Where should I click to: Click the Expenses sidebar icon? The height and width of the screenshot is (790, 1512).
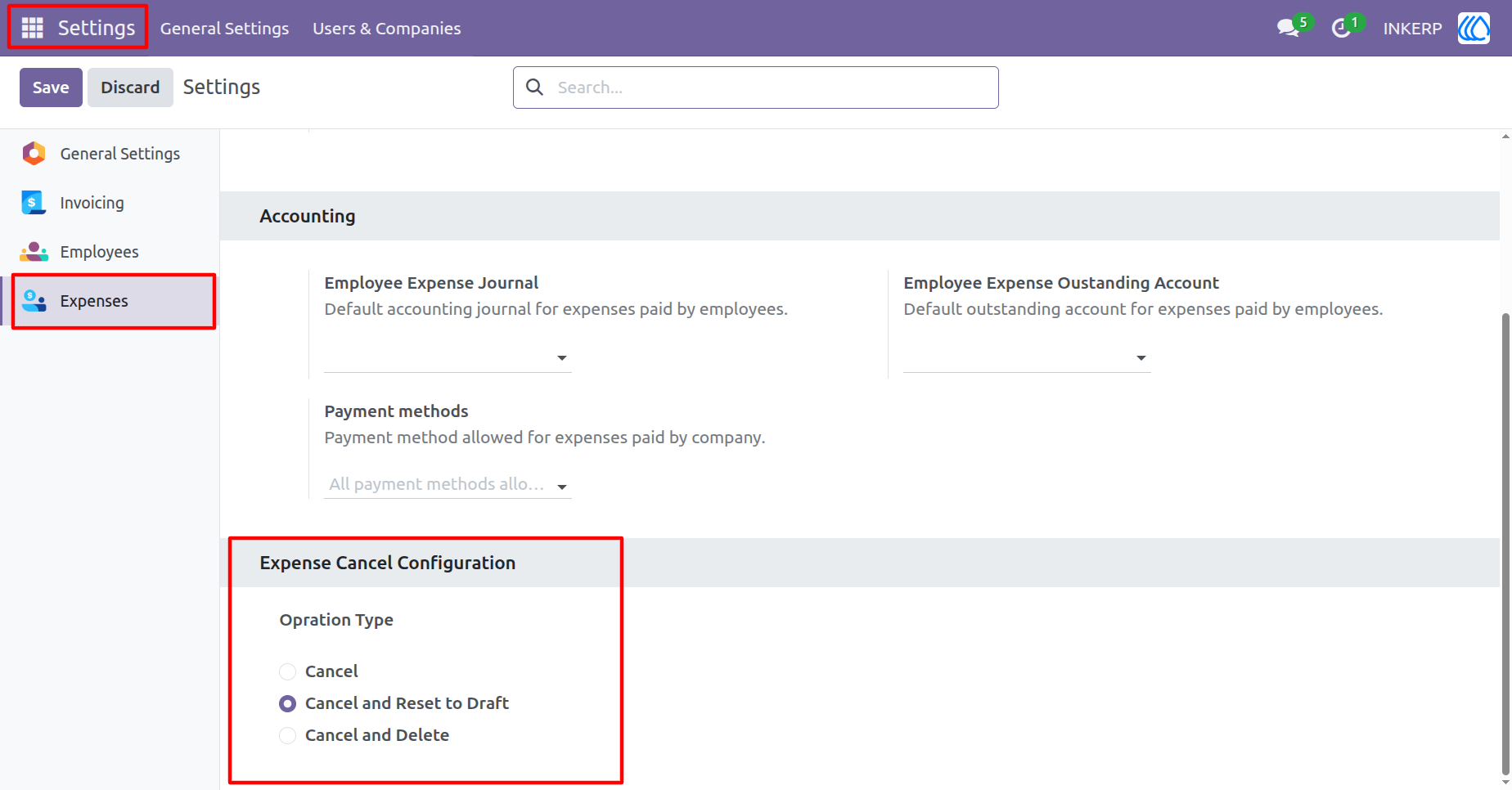click(x=34, y=300)
